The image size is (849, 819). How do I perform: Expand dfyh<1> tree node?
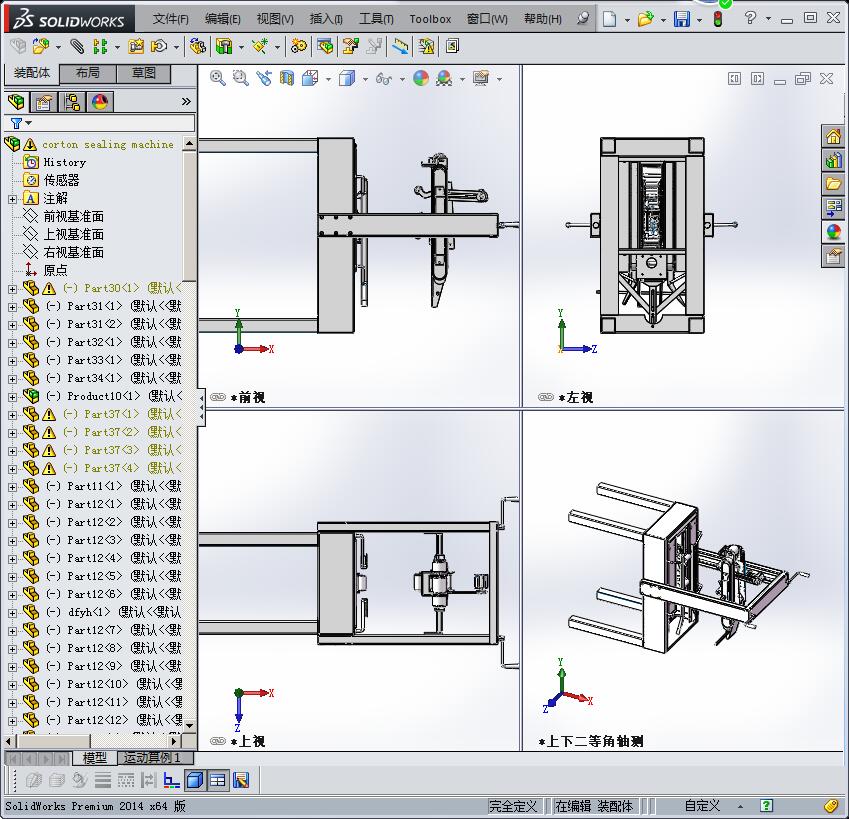pos(12,613)
